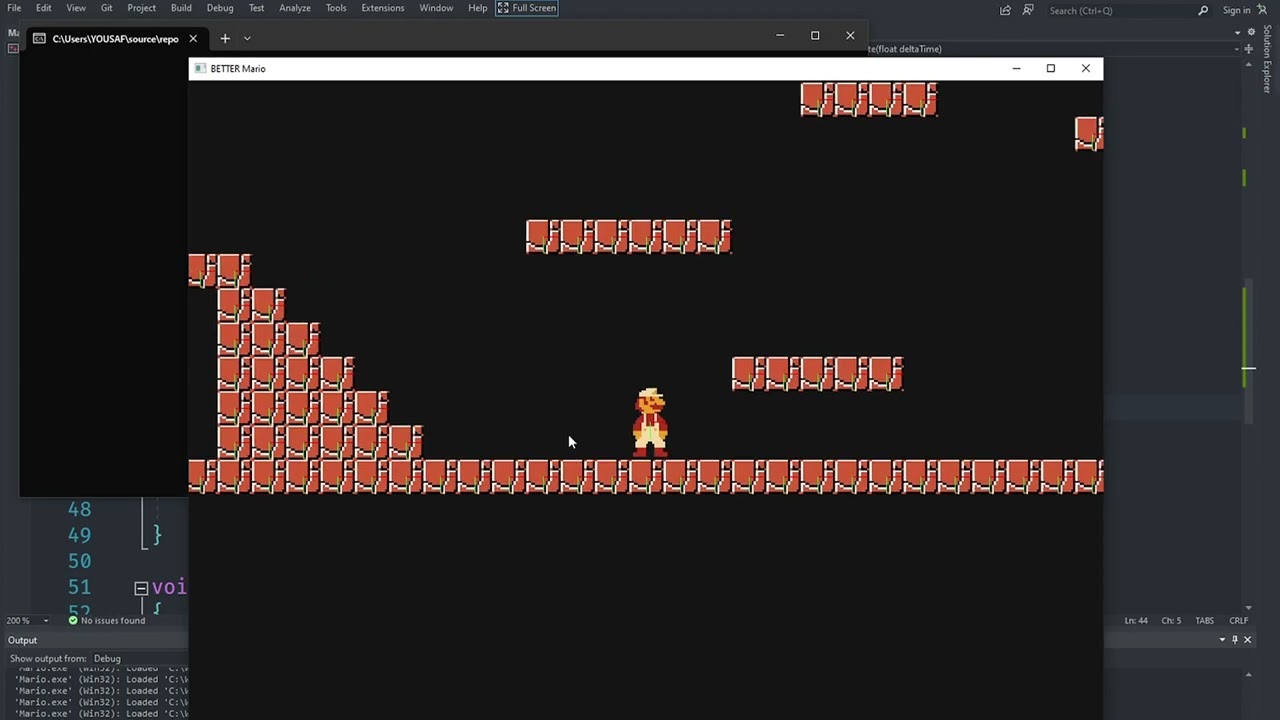The width and height of the screenshot is (1280, 720).
Task: Open the Git menu
Action: coord(106,8)
